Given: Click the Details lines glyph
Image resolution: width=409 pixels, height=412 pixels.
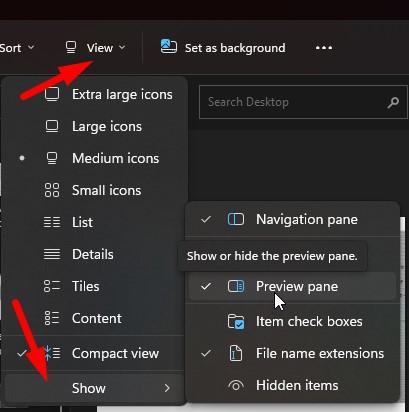Looking at the screenshot, I should pos(52,254).
